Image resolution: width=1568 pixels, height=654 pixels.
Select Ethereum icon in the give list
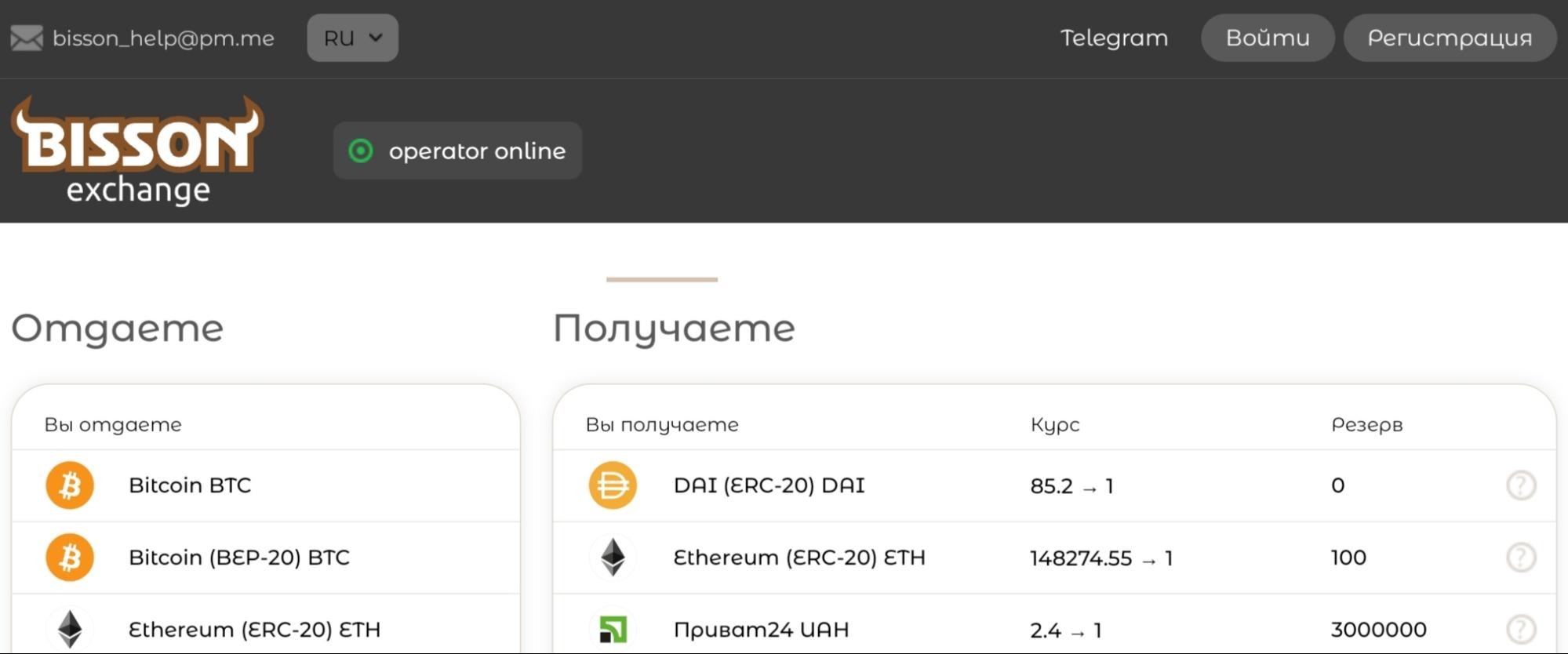pyautogui.click(x=70, y=629)
